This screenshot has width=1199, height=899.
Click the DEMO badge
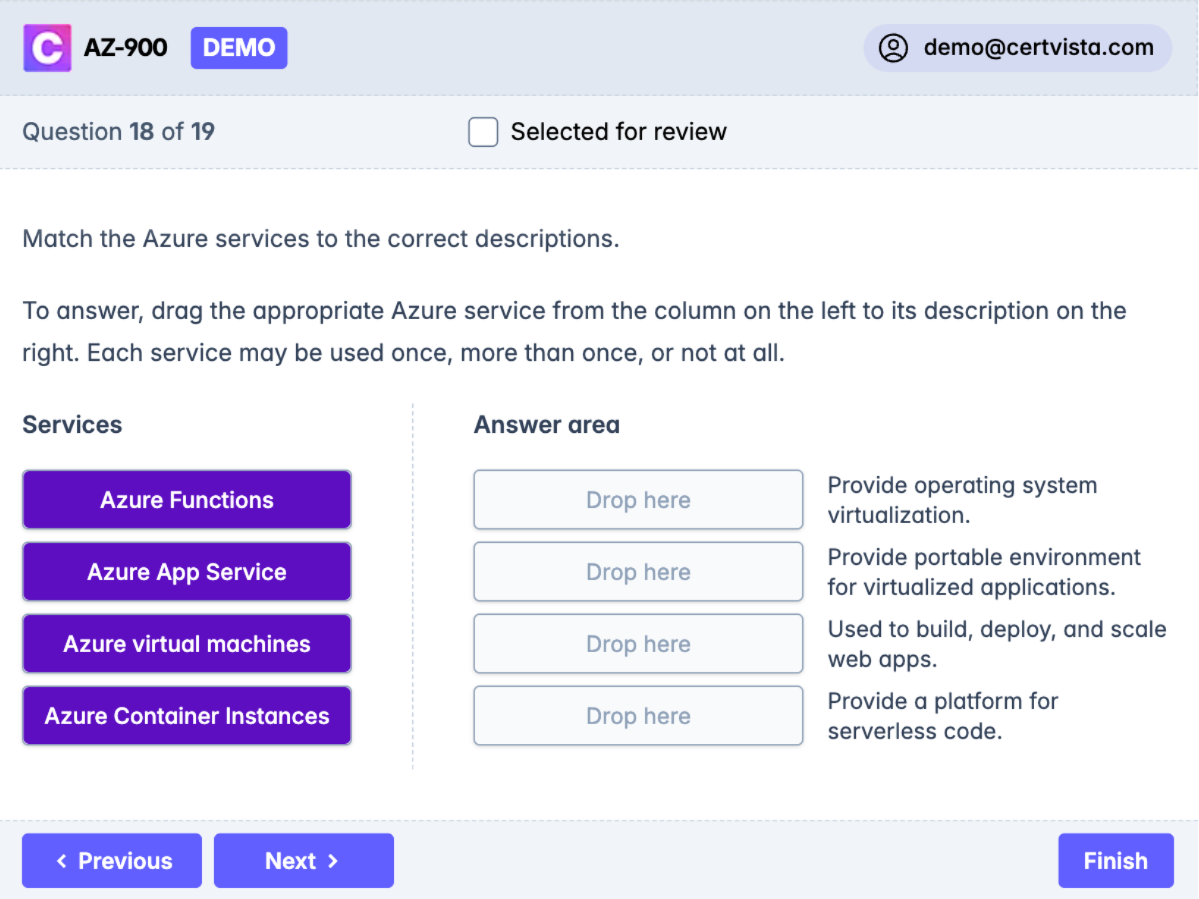[238, 47]
